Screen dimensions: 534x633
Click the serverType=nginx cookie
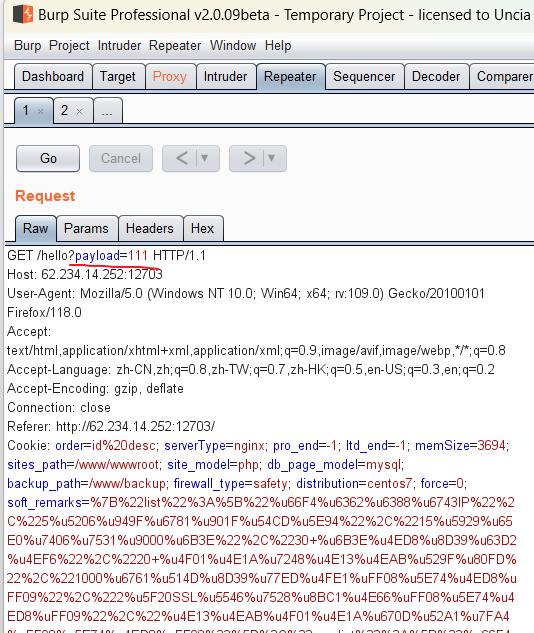(x=214, y=445)
